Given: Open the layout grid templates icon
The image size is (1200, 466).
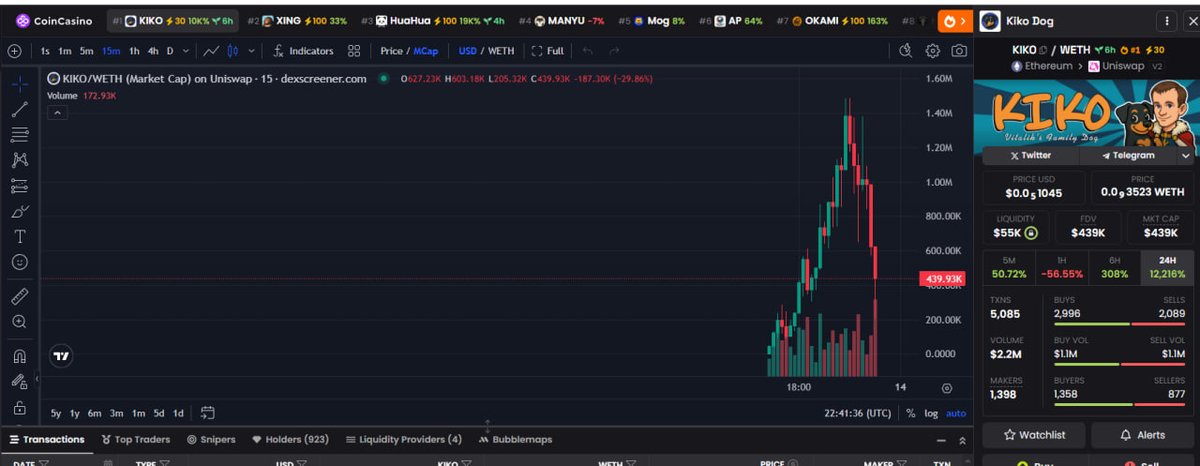Looking at the screenshot, I should [354, 51].
